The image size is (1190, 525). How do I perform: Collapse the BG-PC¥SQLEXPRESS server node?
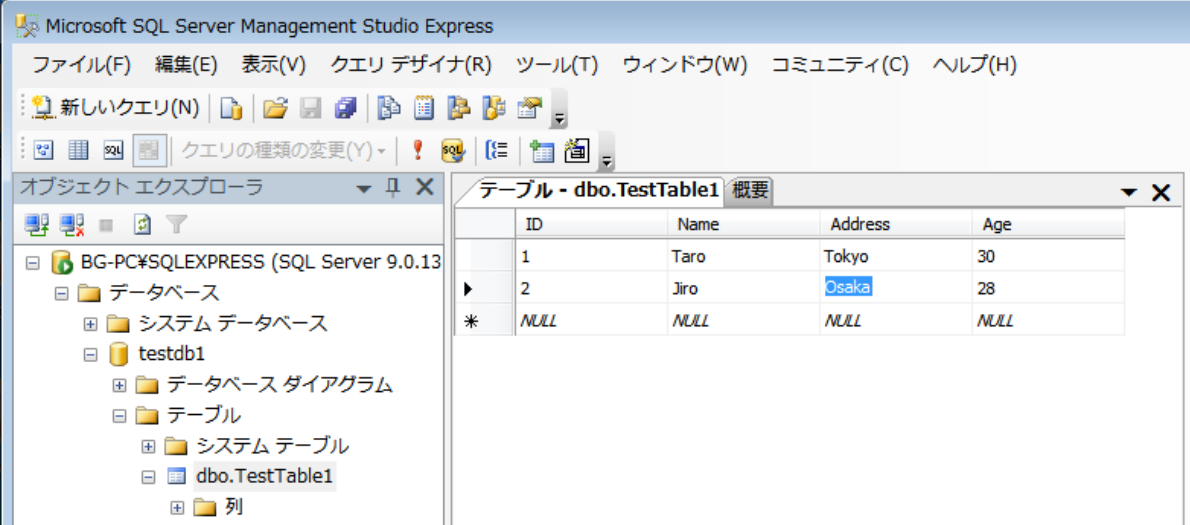click(x=32, y=263)
